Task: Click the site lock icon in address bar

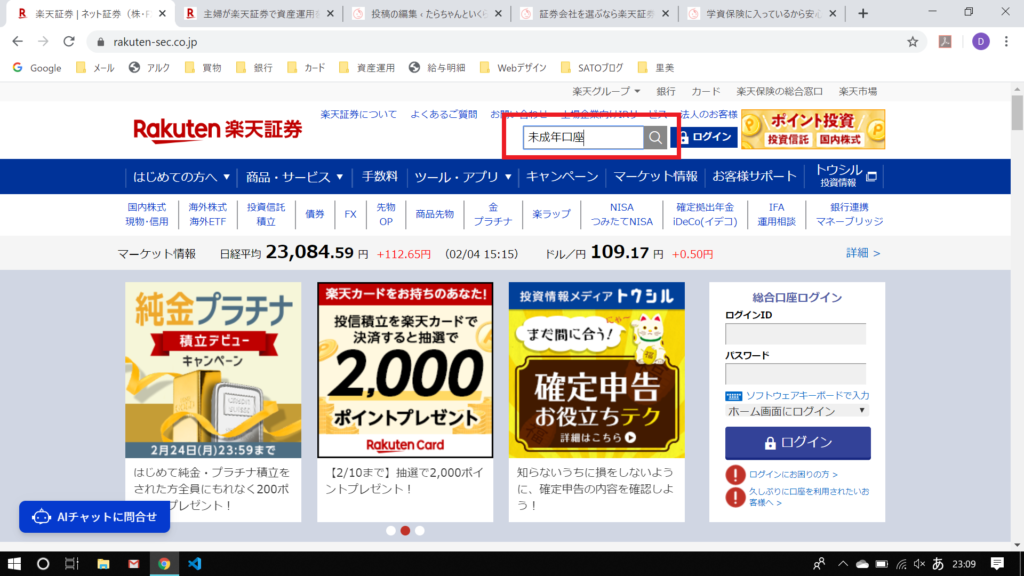Action: [100, 42]
